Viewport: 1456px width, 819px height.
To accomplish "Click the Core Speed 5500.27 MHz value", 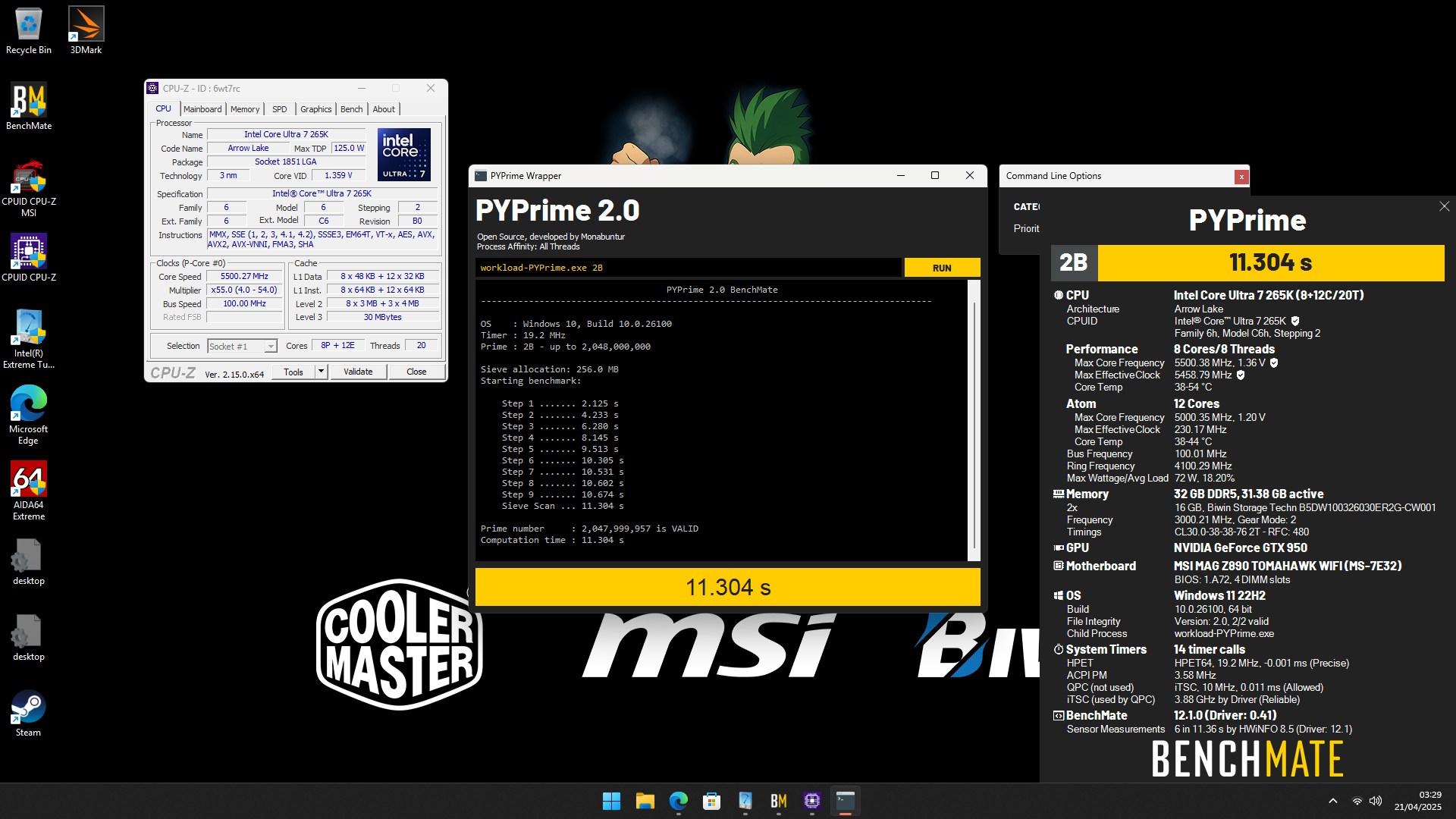I will [x=244, y=276].
